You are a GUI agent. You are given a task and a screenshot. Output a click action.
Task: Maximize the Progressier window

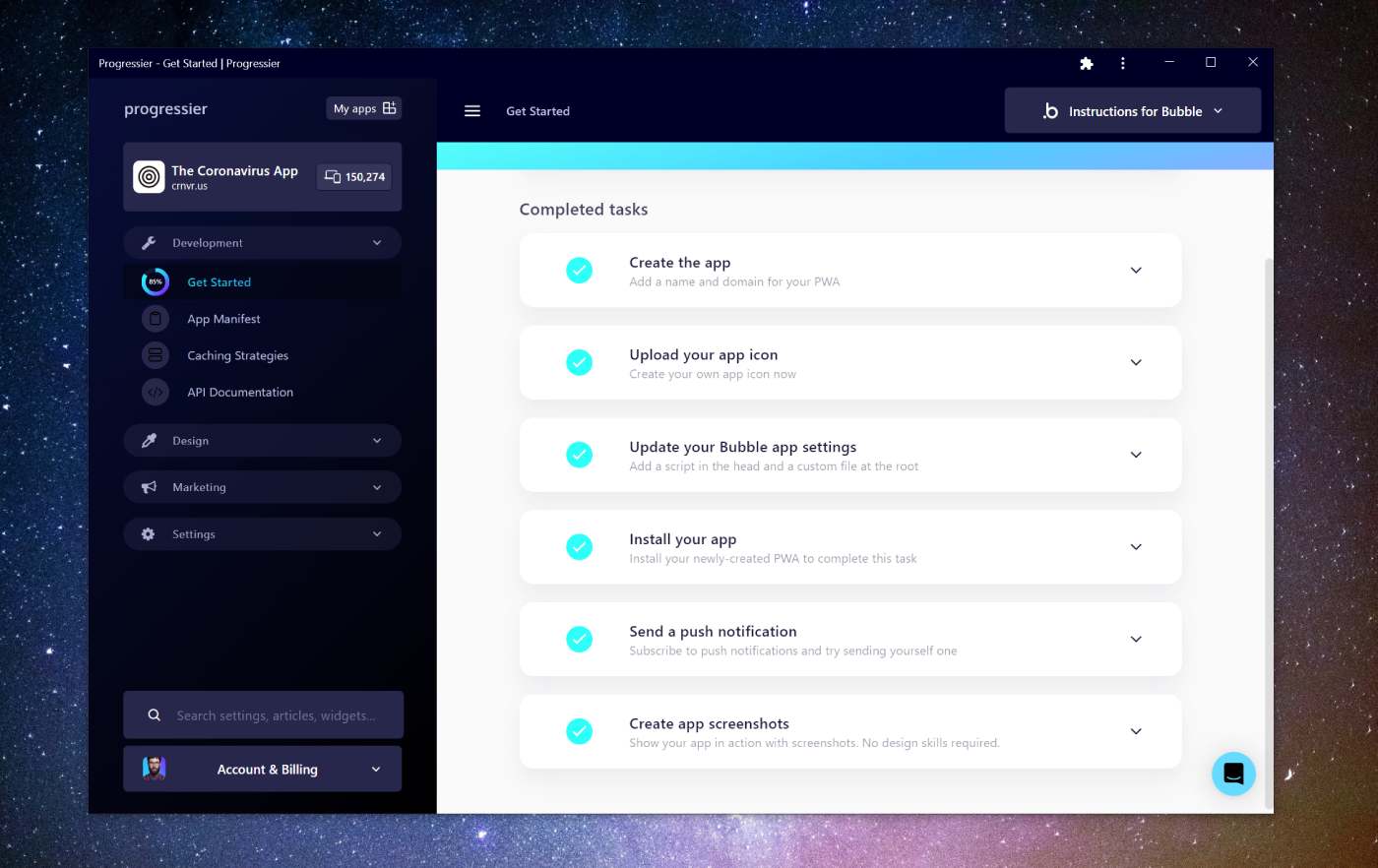pyautogui.click(x=1211, y=62)
